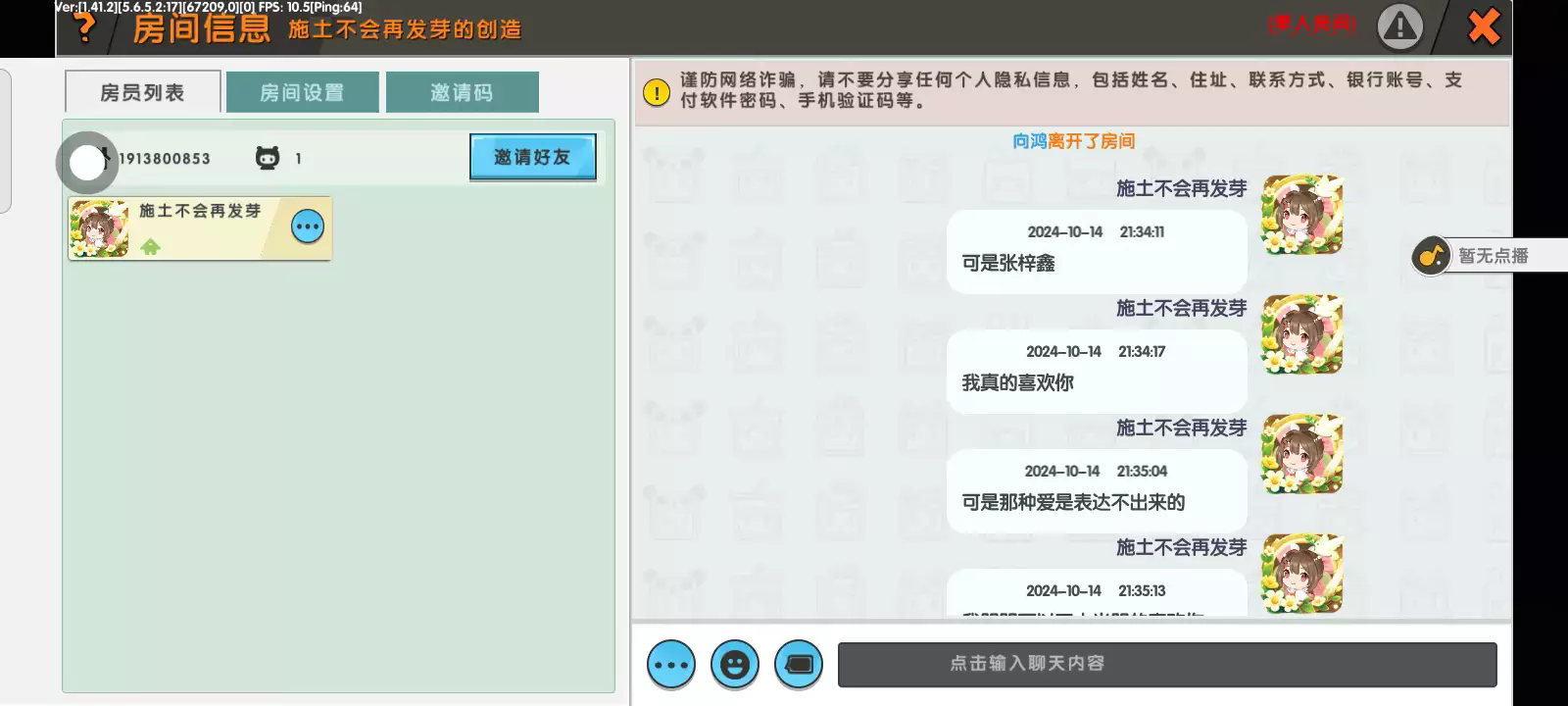
Task: Click the green home host icon
Action: 150,247
